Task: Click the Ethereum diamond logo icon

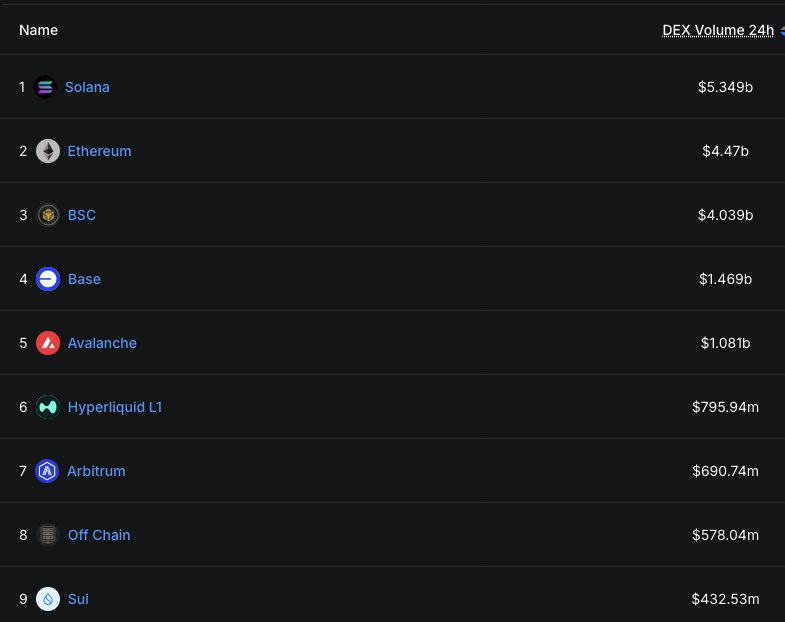Action: pos(47,151)
